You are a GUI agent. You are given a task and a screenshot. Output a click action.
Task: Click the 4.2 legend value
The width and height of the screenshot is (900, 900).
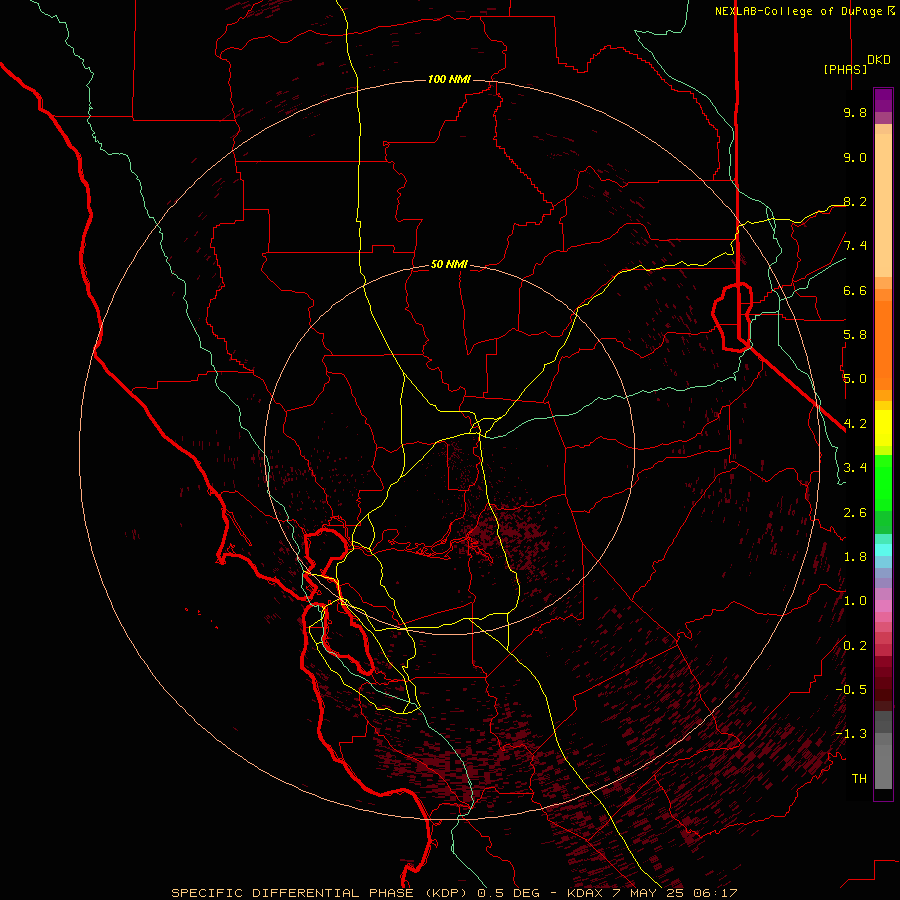[855, 424]
